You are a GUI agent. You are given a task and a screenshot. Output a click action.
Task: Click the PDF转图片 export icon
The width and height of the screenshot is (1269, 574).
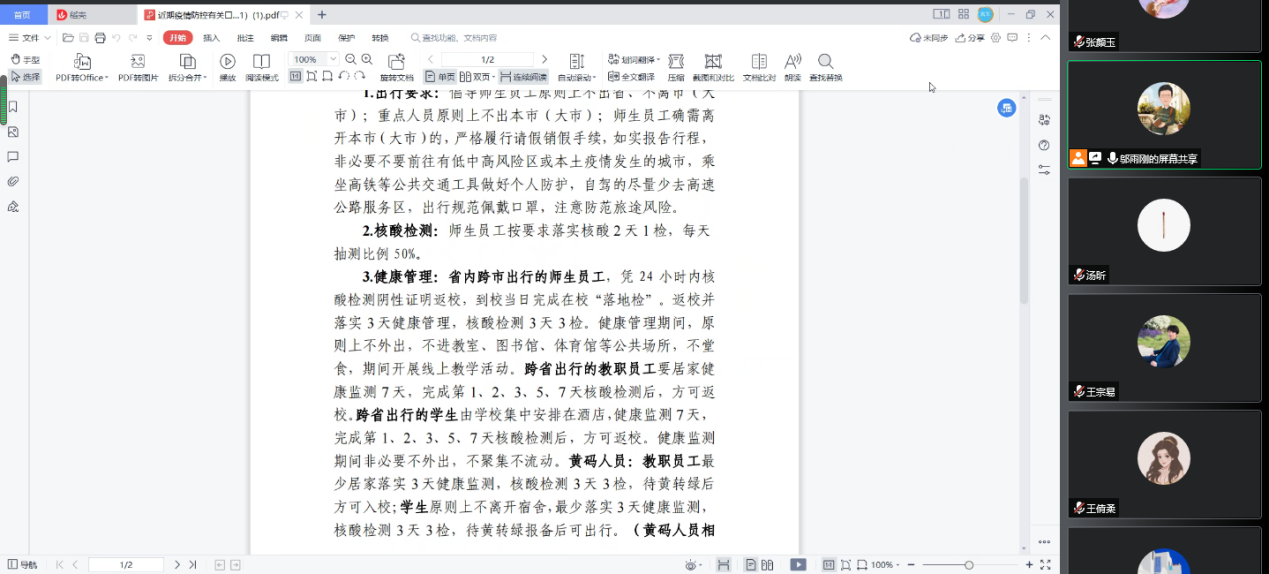pyautogui.click(x=138, y=62)
